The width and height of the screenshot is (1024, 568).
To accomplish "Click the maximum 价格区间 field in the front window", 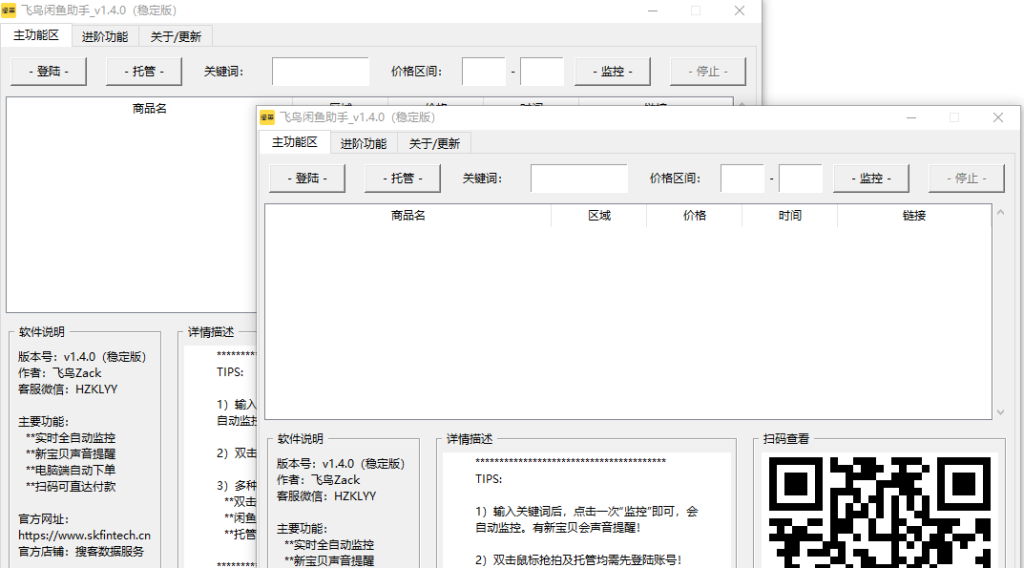I will pos(800,178).
